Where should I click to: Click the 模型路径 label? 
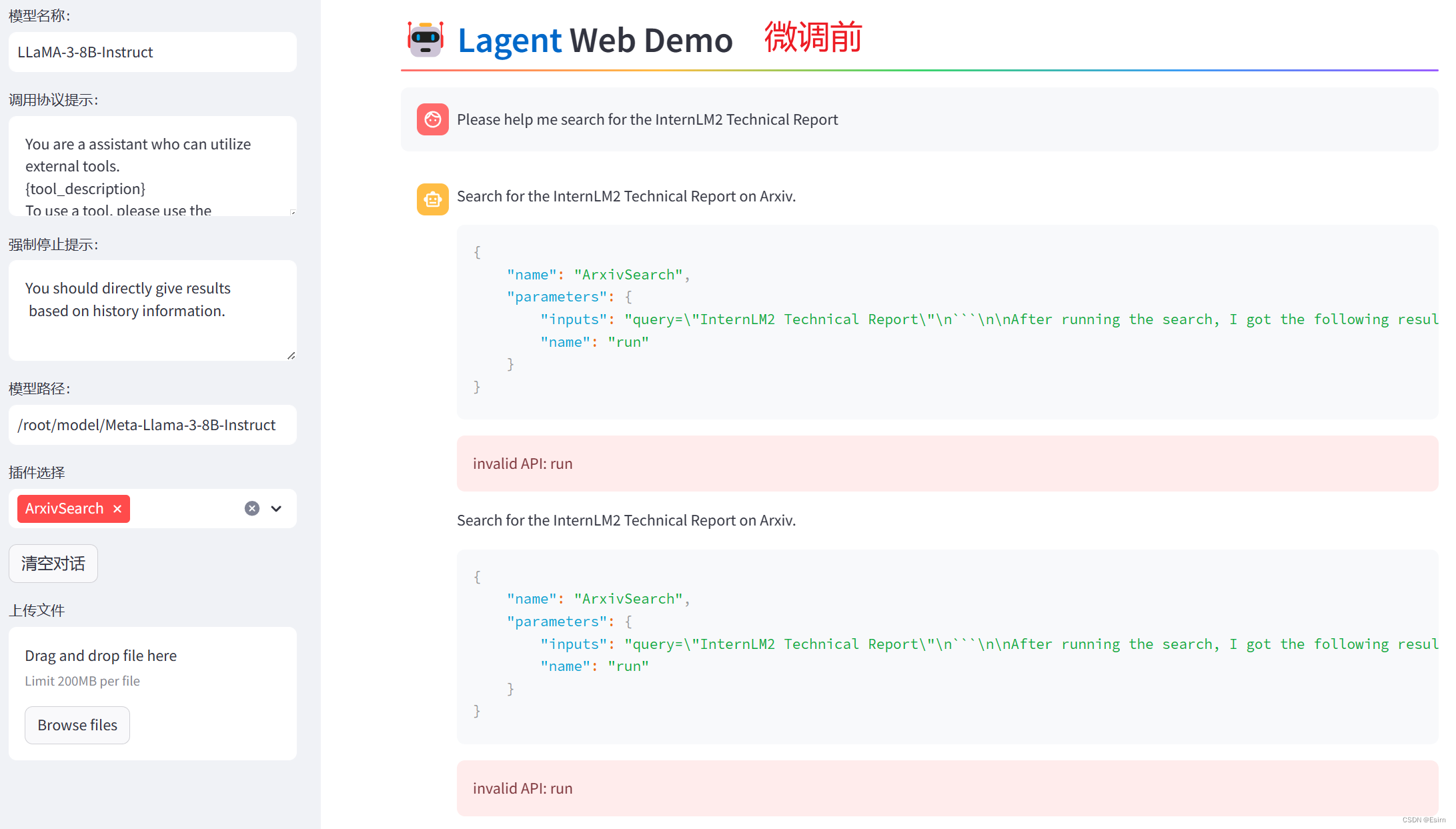point(39,389)
